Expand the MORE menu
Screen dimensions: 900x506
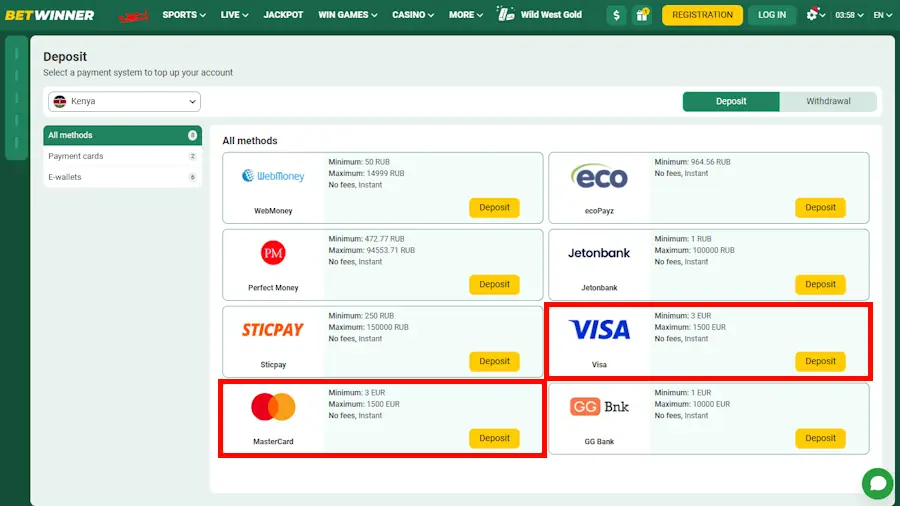point(465,15)
